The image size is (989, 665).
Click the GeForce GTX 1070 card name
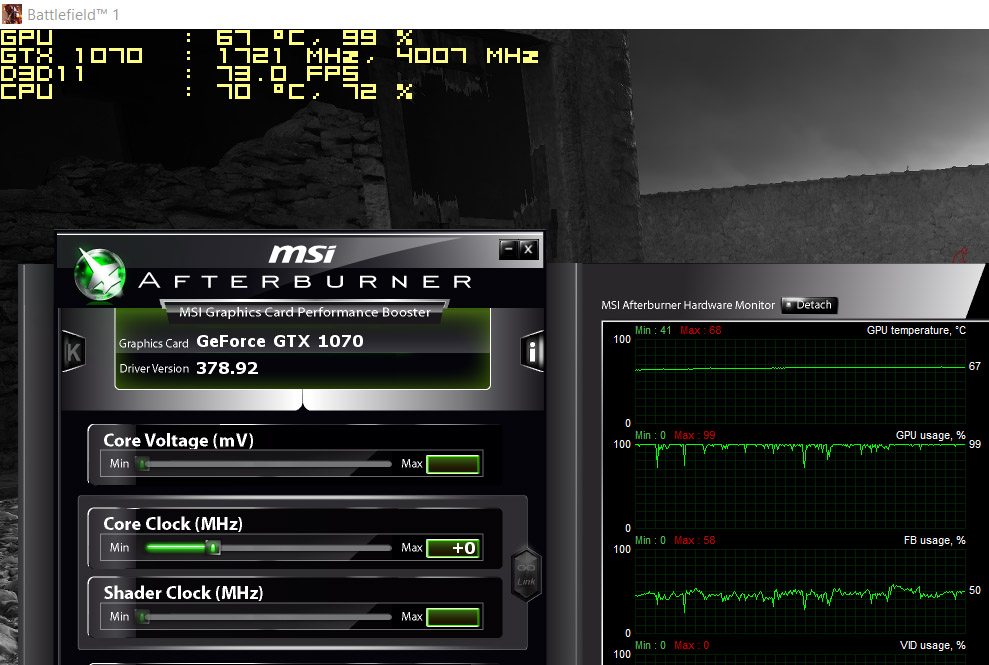pos(280,341)
